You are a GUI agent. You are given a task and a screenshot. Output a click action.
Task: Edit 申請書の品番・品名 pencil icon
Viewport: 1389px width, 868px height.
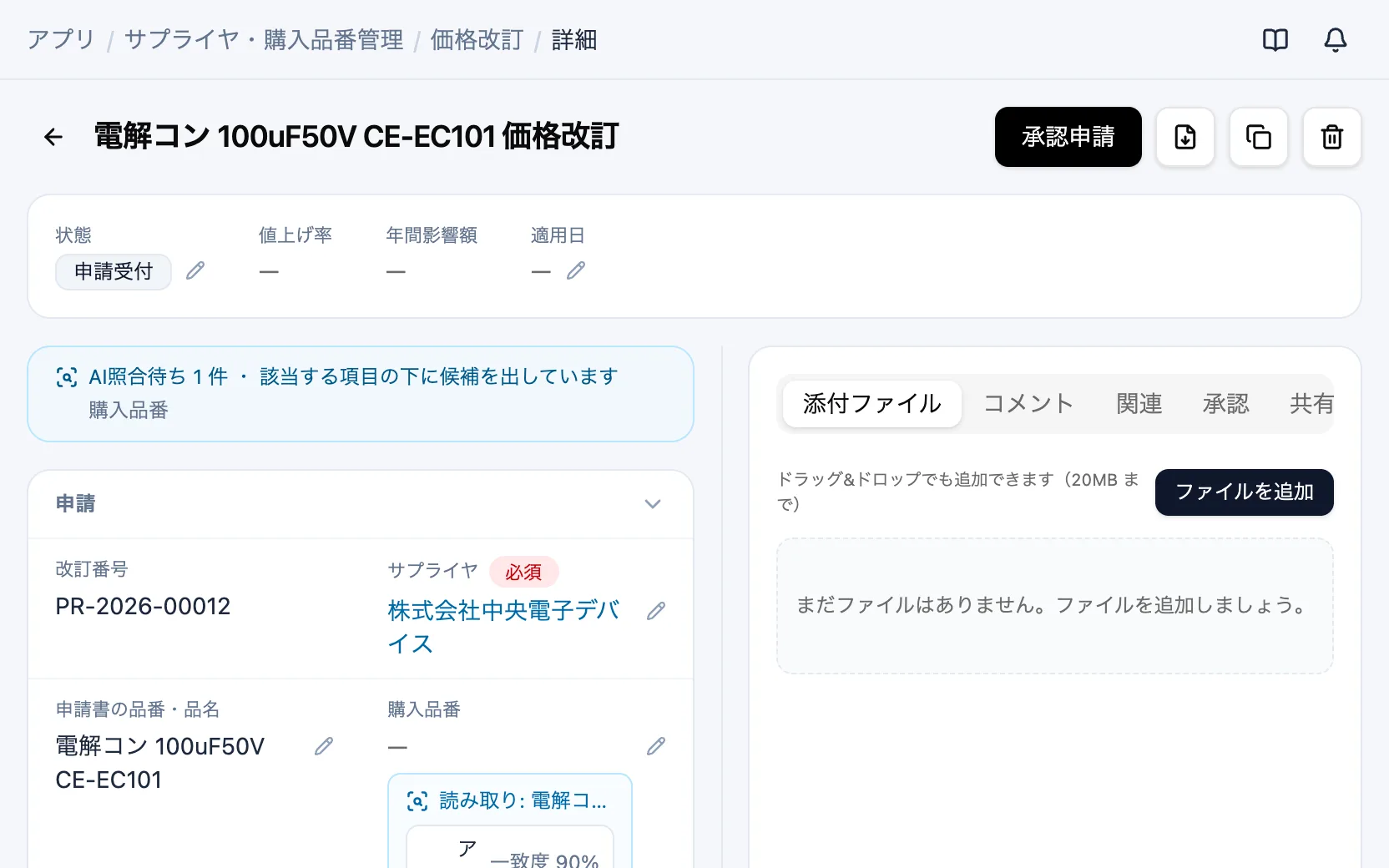[324, 746]
